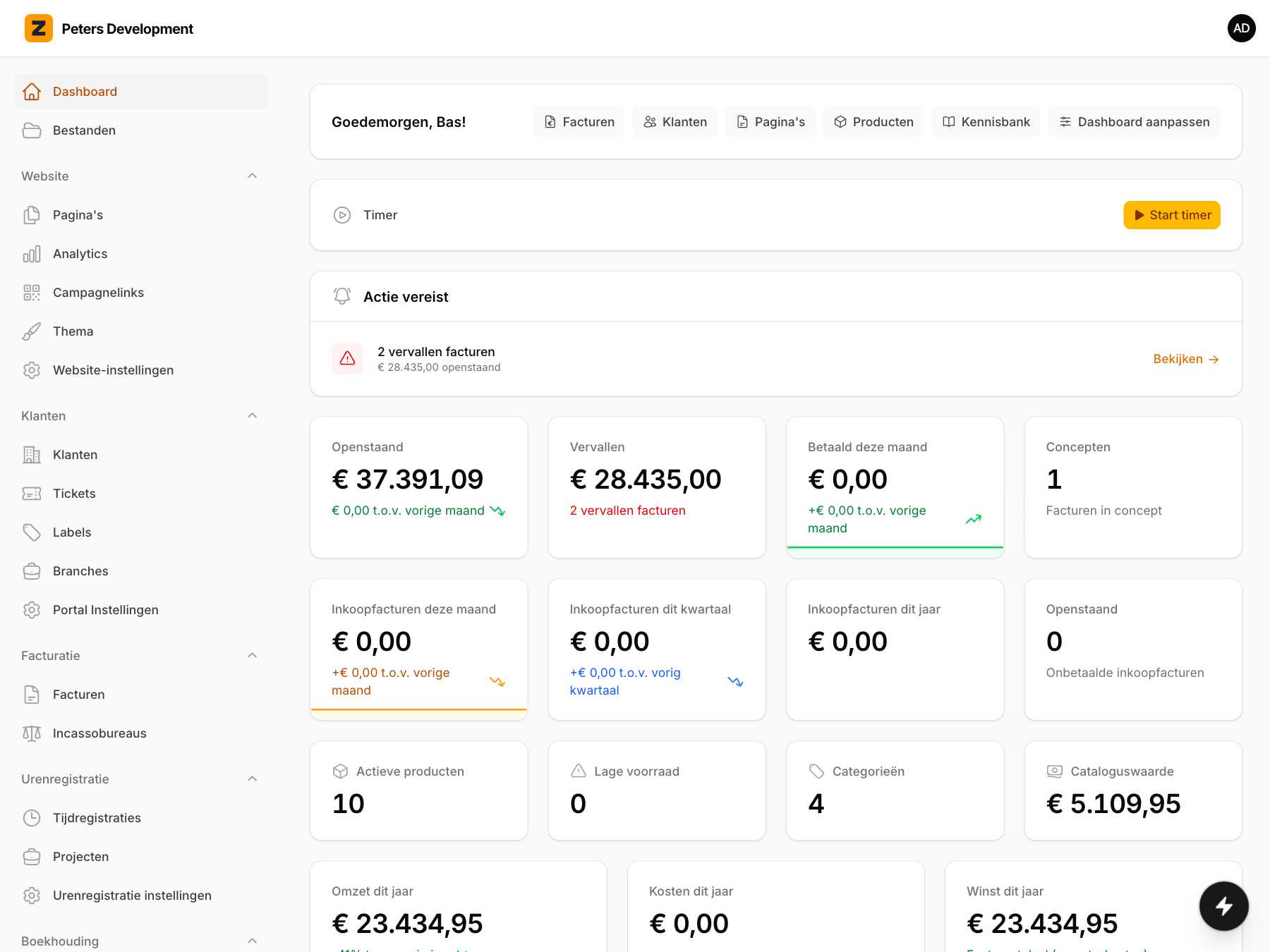This screenshot has width=1270, height=952.
Task: Open the lightning bolt quick action button
Action: 1224,906
